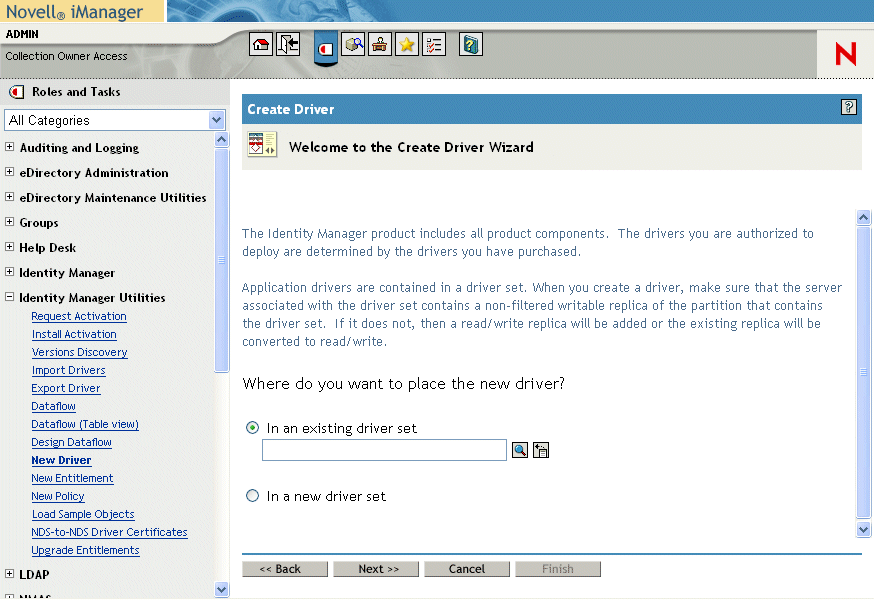Click the Create Driver help question mark

pos(849,107)
